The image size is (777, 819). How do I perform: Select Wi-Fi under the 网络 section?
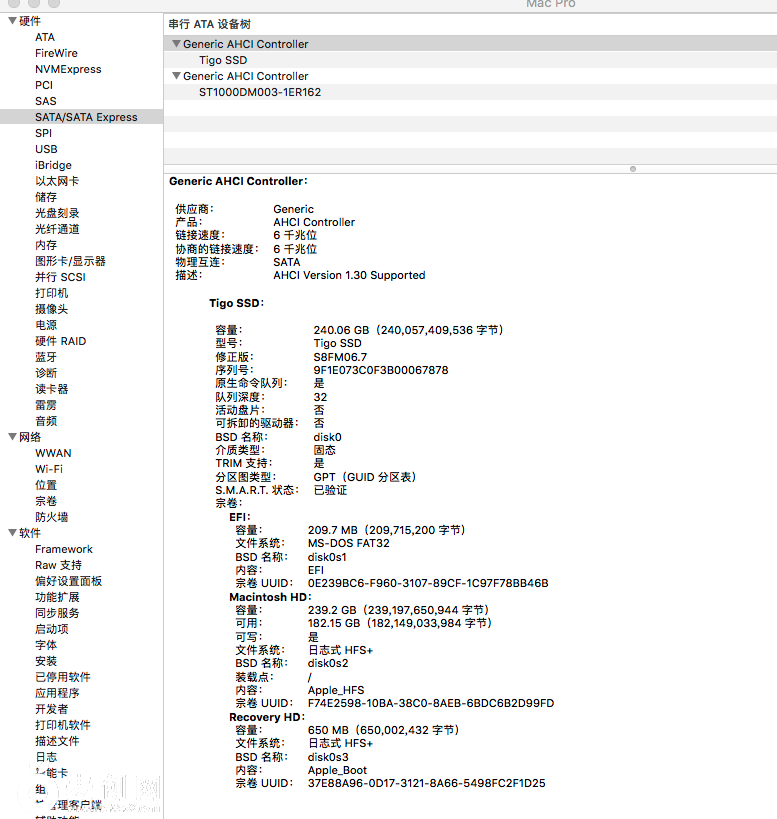49,469
